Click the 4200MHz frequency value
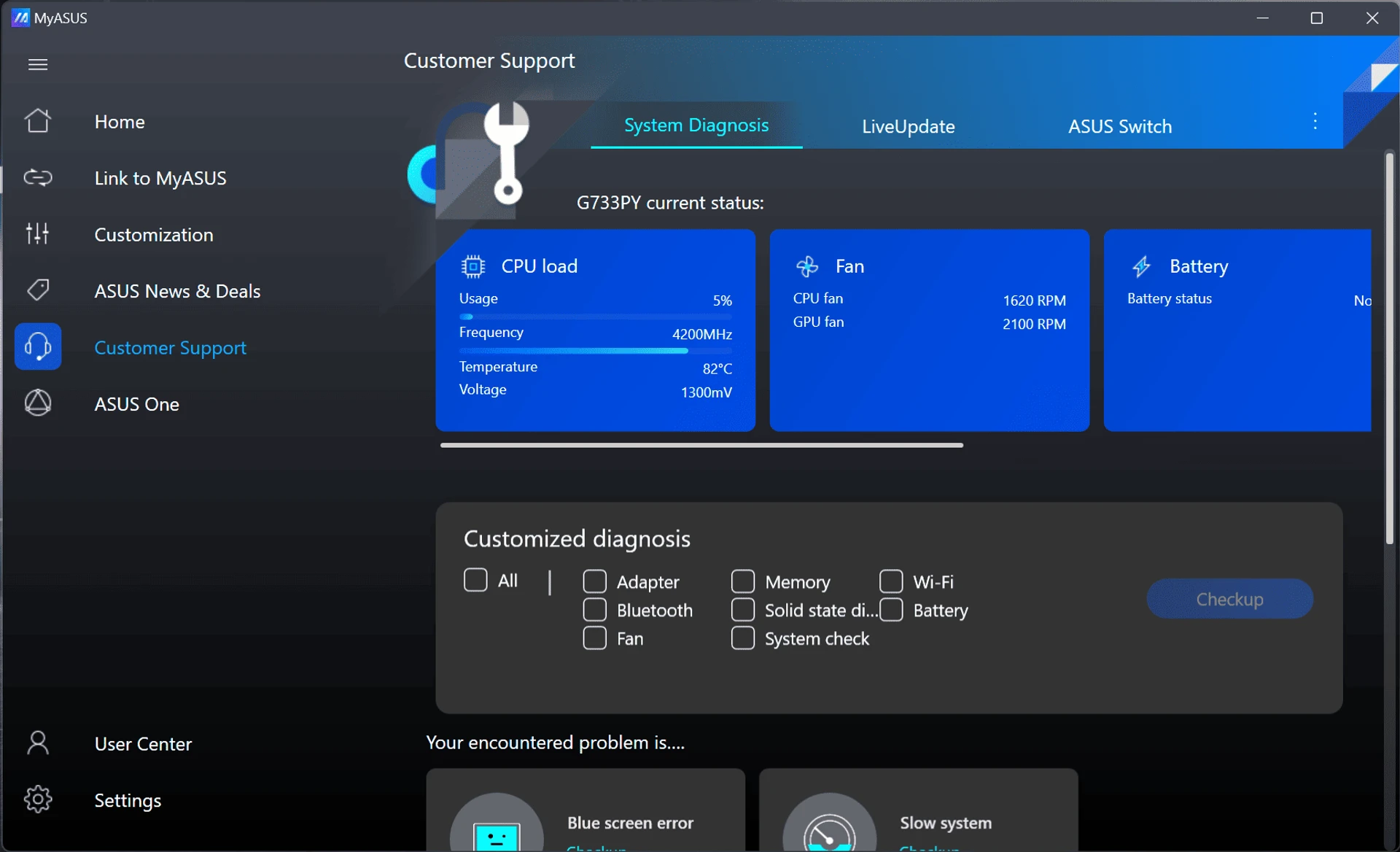This screenshot has height=852, width=1400. tap(701, 334)
